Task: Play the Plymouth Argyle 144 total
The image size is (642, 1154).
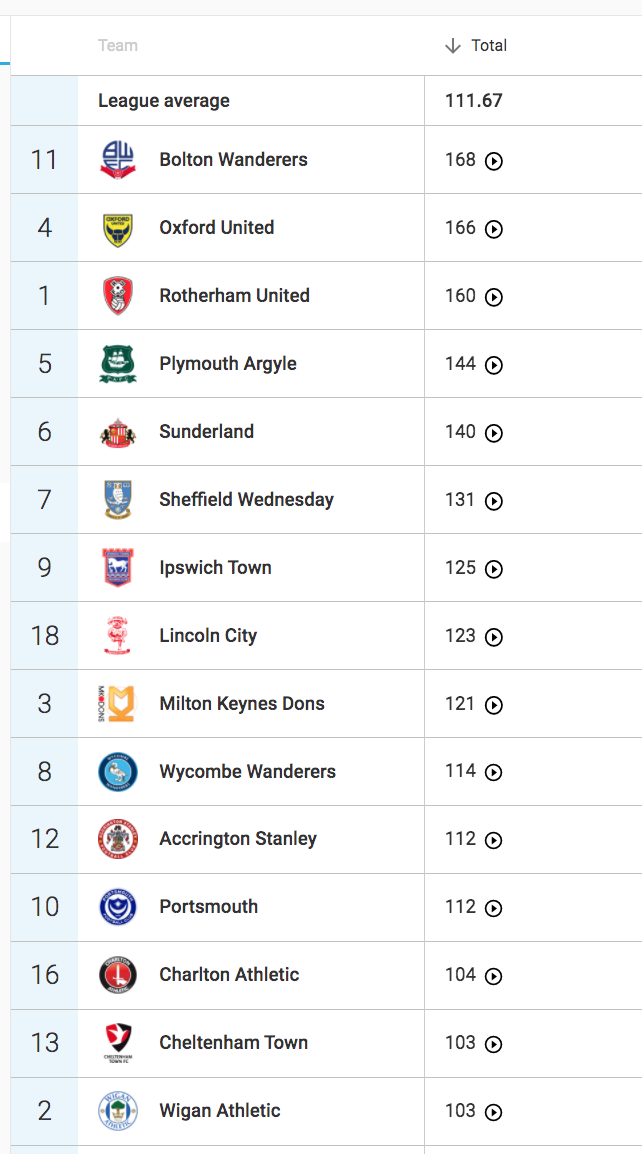Action: click(x=493, y=365)
